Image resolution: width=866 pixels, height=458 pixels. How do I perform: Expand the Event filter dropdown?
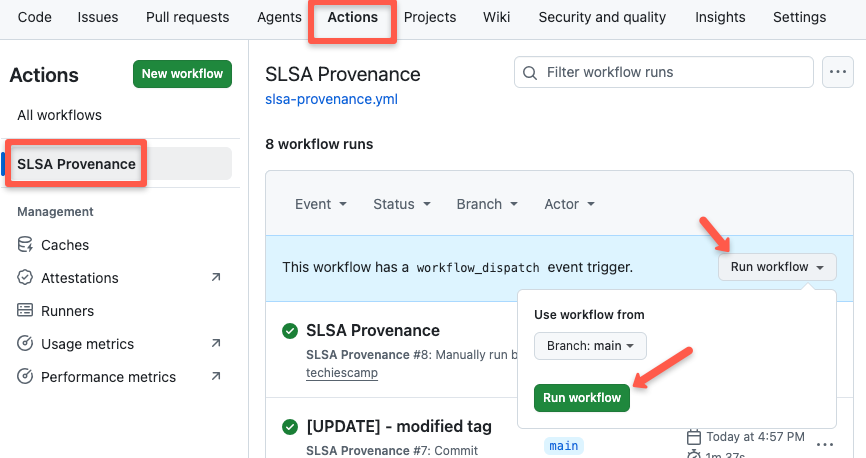point(320,204)
